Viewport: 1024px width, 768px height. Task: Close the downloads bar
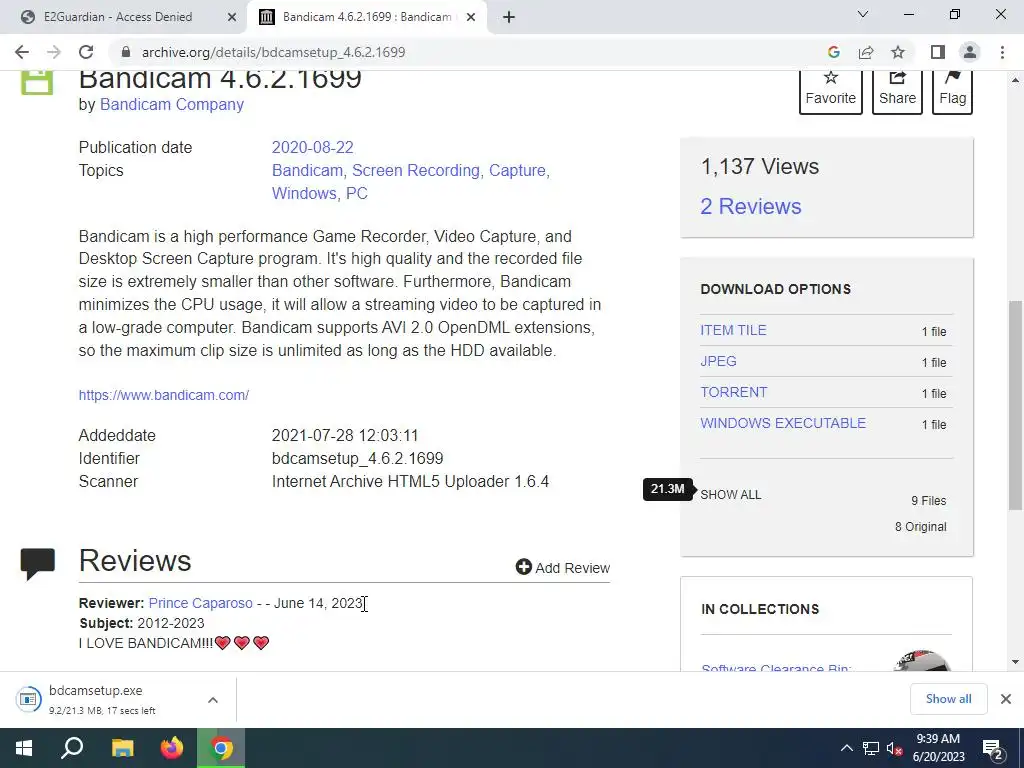point(1006,699)
